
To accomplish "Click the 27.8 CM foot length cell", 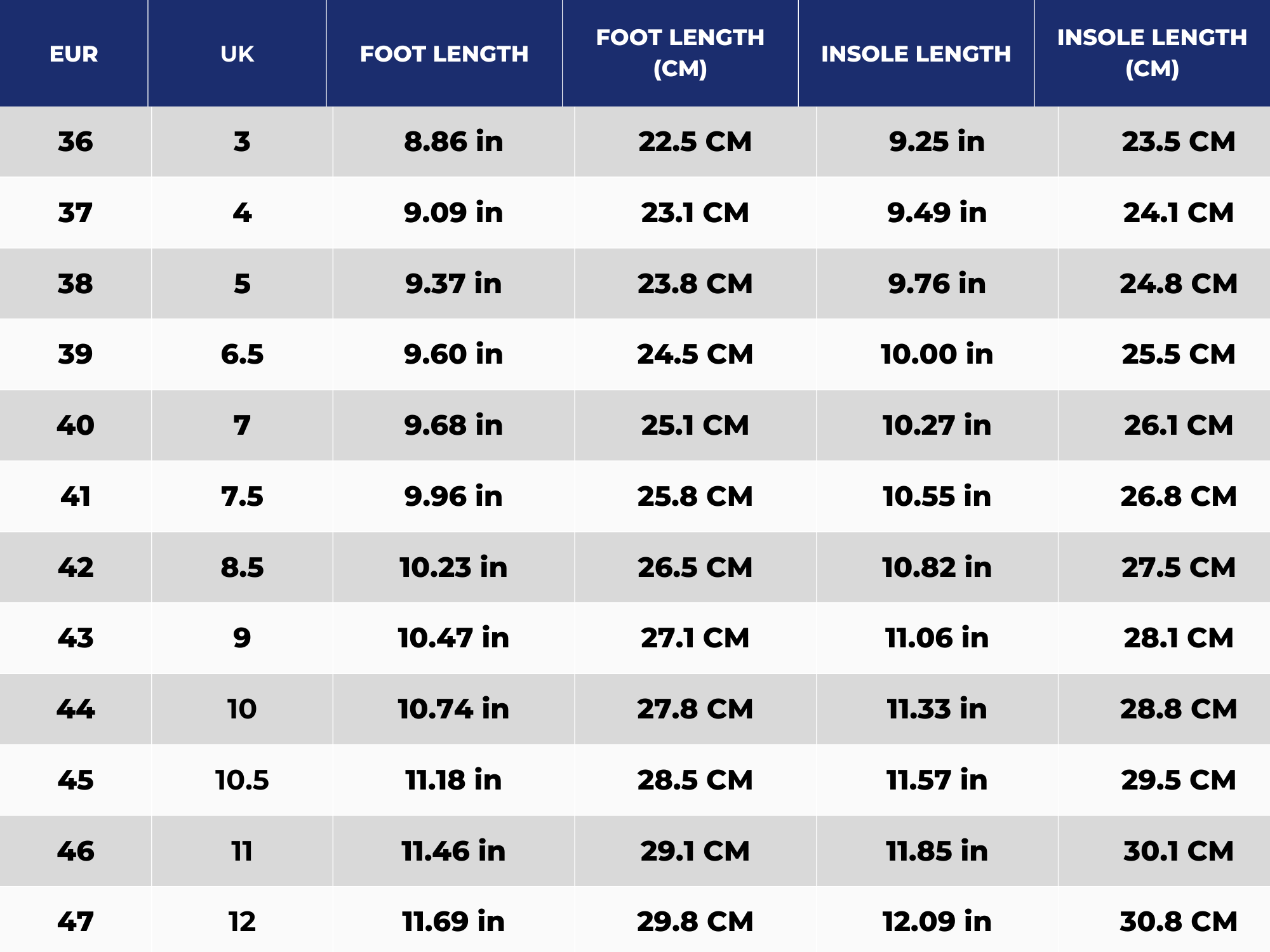I will [x=695, y=709].
